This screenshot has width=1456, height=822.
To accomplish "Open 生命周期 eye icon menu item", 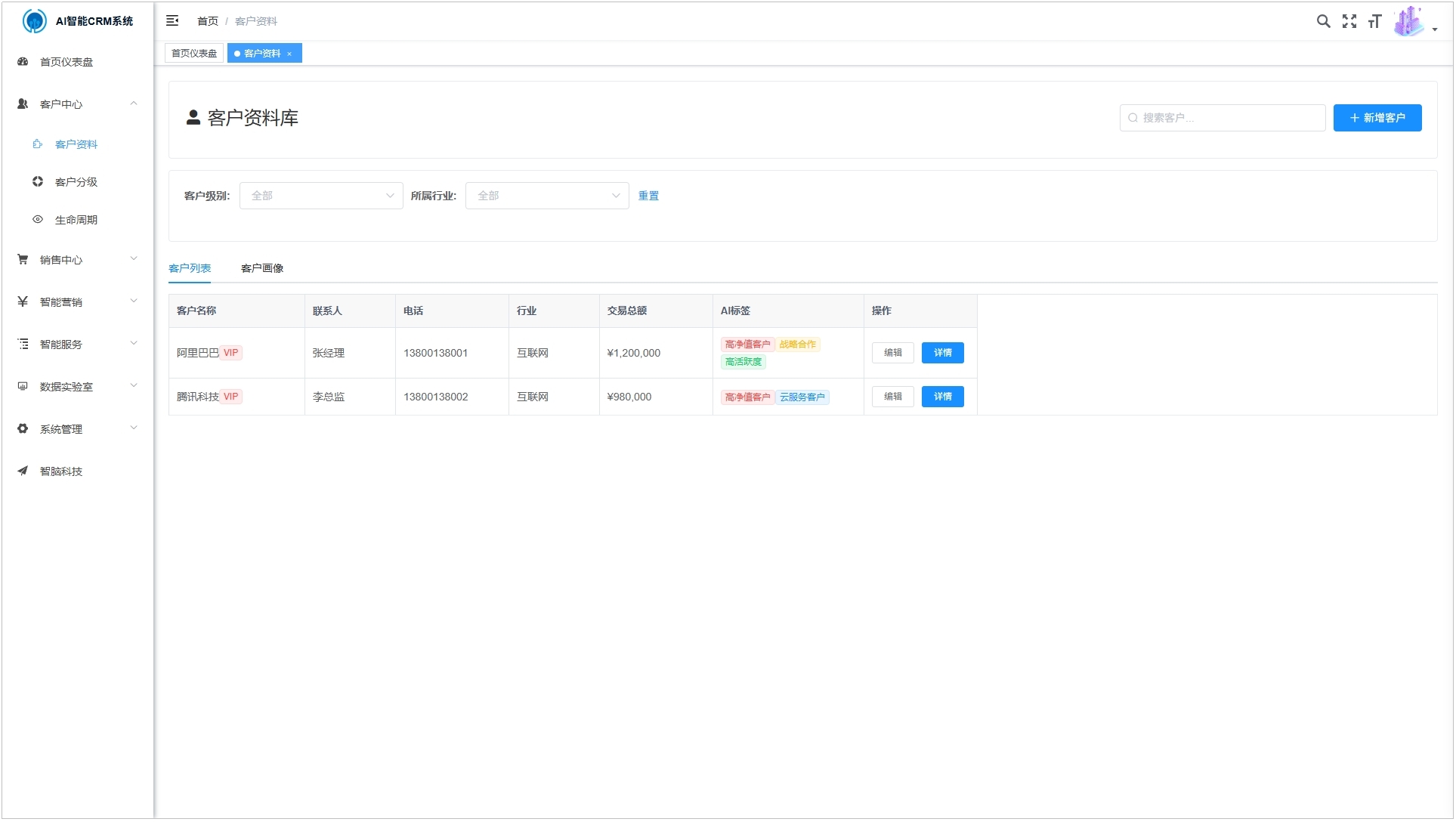I will coord(76,220).
